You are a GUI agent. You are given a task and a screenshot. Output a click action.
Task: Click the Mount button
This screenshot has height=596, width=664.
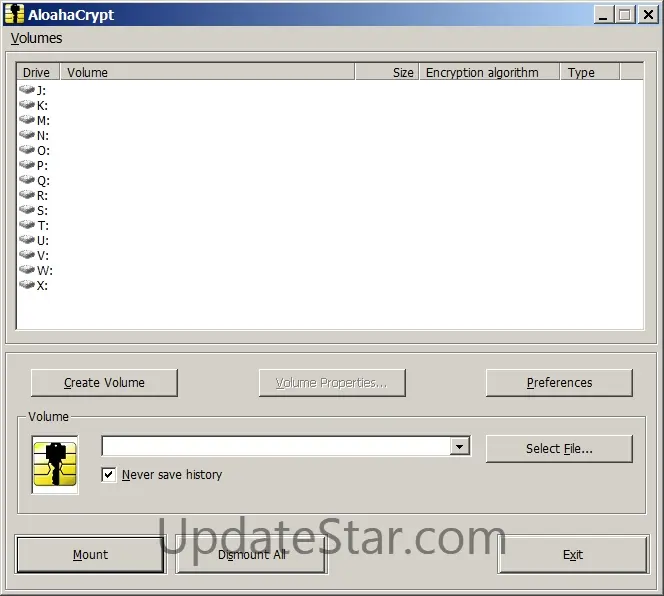[90, 554]
